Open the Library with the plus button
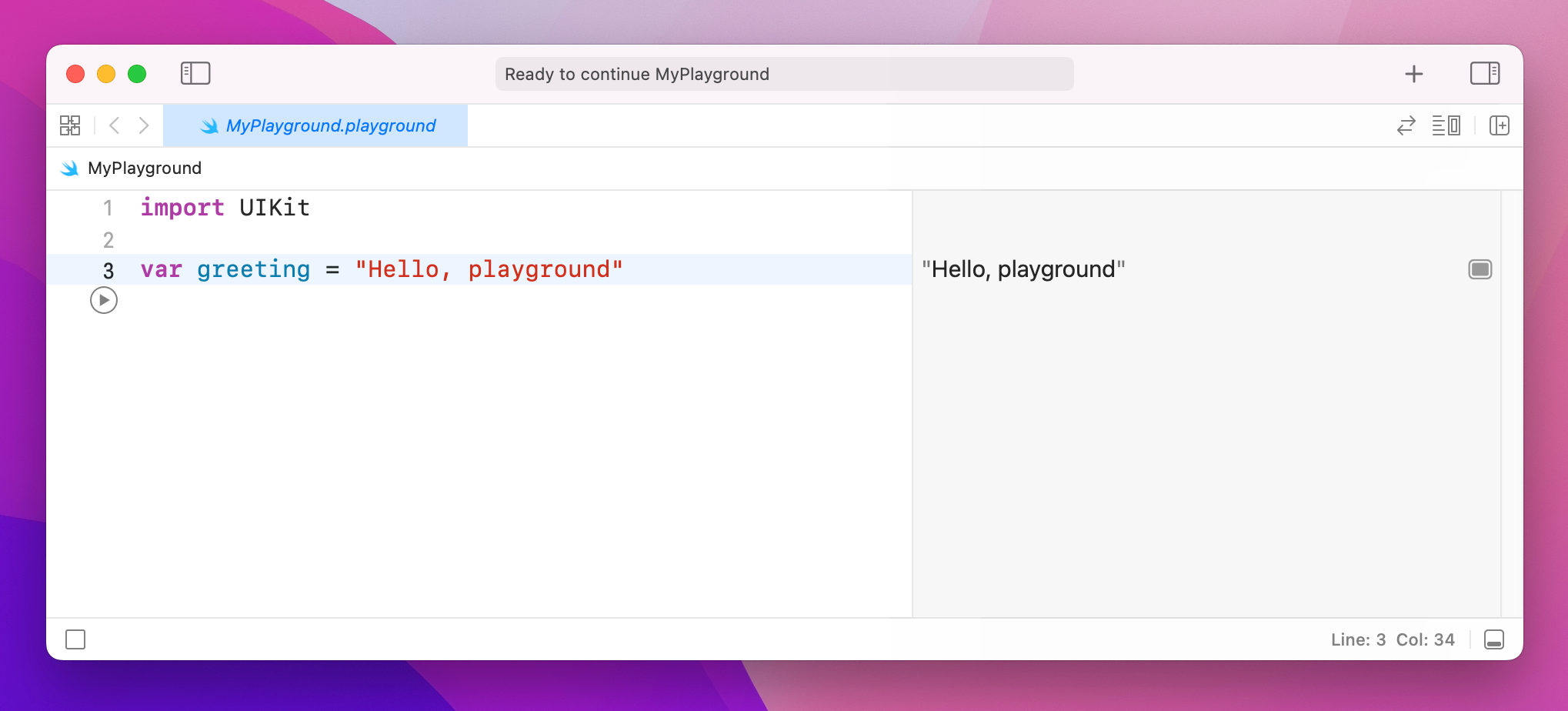1568x711 pixels. point(1414,74)
